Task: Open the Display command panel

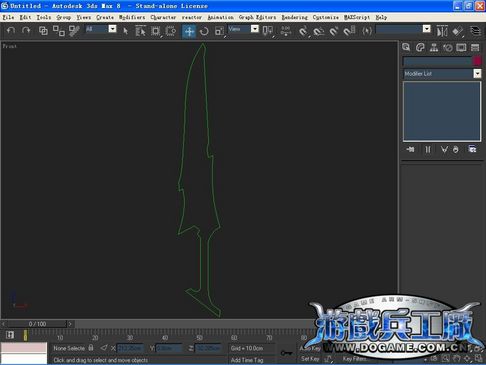Action: (461, 47)
